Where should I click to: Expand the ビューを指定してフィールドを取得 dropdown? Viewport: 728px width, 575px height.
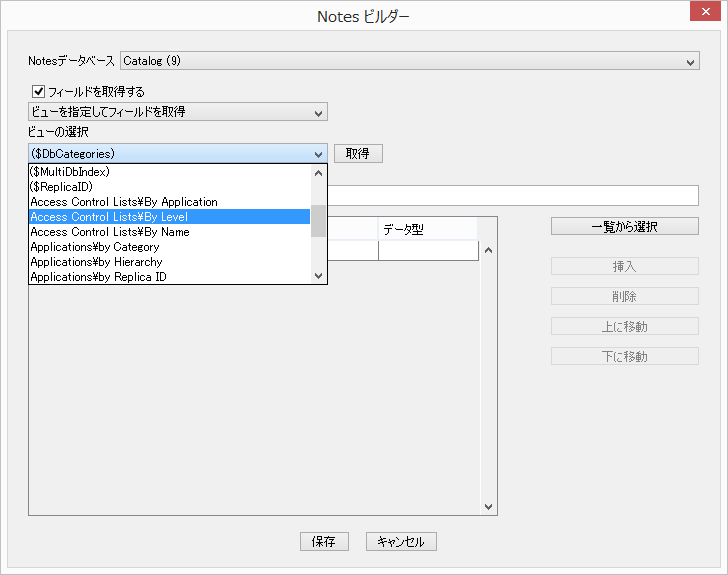coord(178,112)
